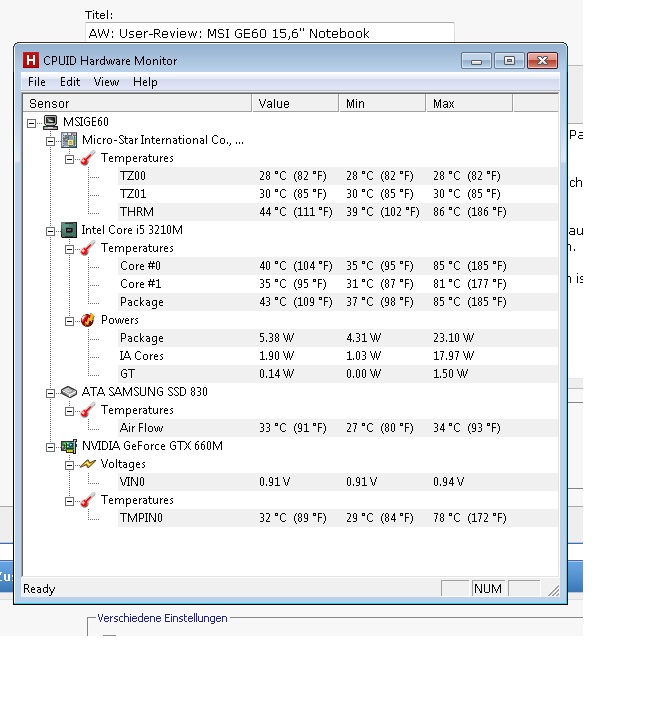Select the VIN0 voltage row
The width and height of the screenshot is (671, 705).
pos(338,482)
